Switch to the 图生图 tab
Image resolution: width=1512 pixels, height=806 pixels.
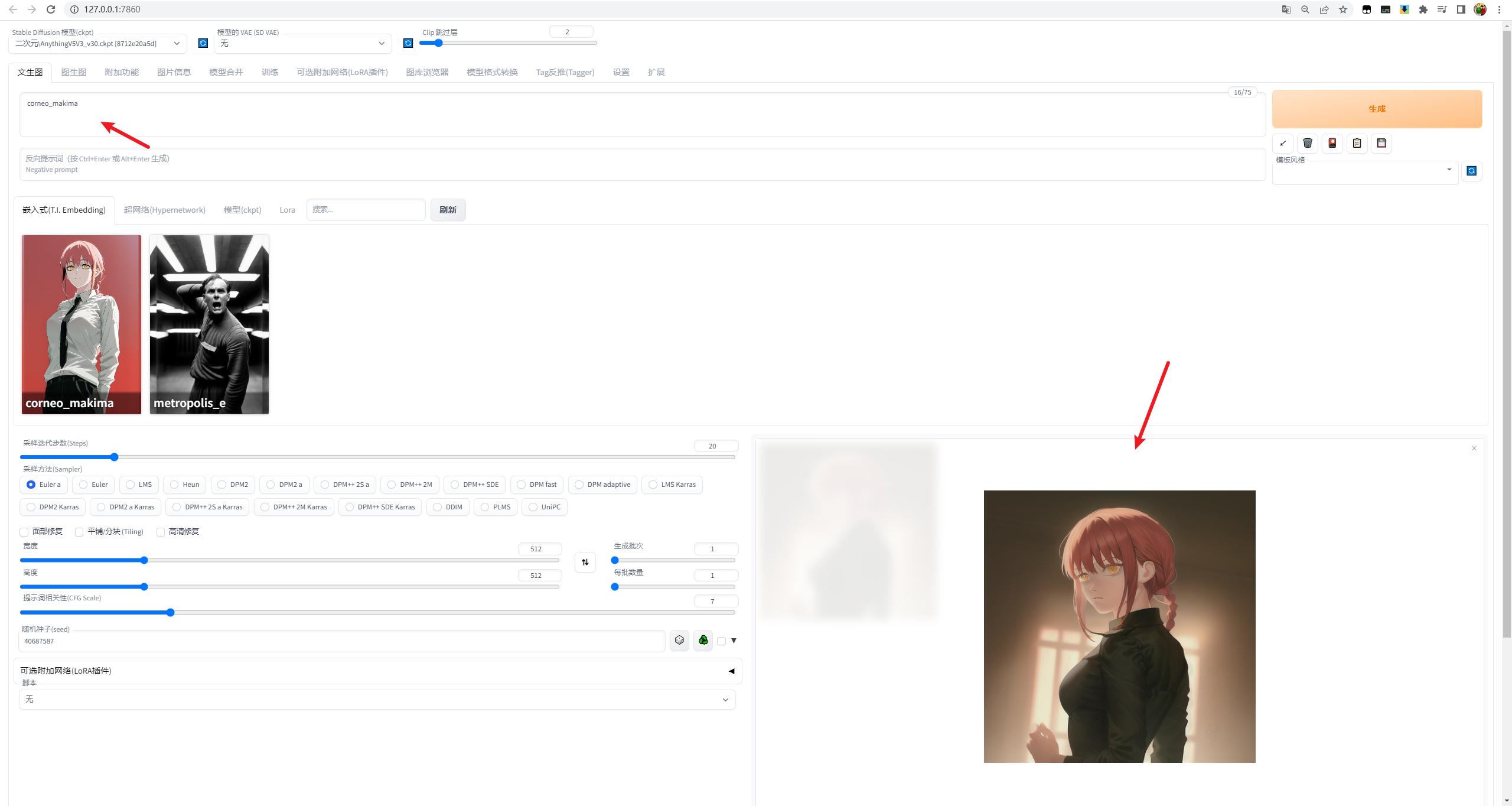point(74,72)
